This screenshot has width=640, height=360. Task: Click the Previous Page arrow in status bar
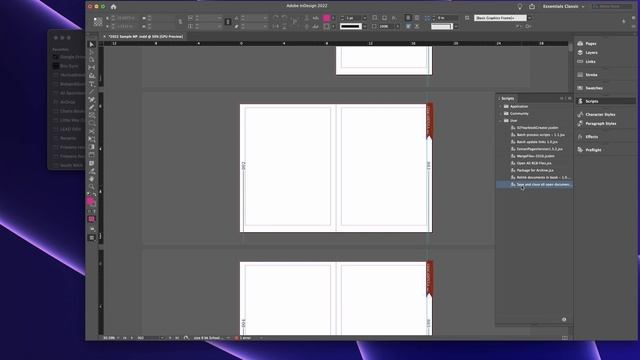click(131, 338)
